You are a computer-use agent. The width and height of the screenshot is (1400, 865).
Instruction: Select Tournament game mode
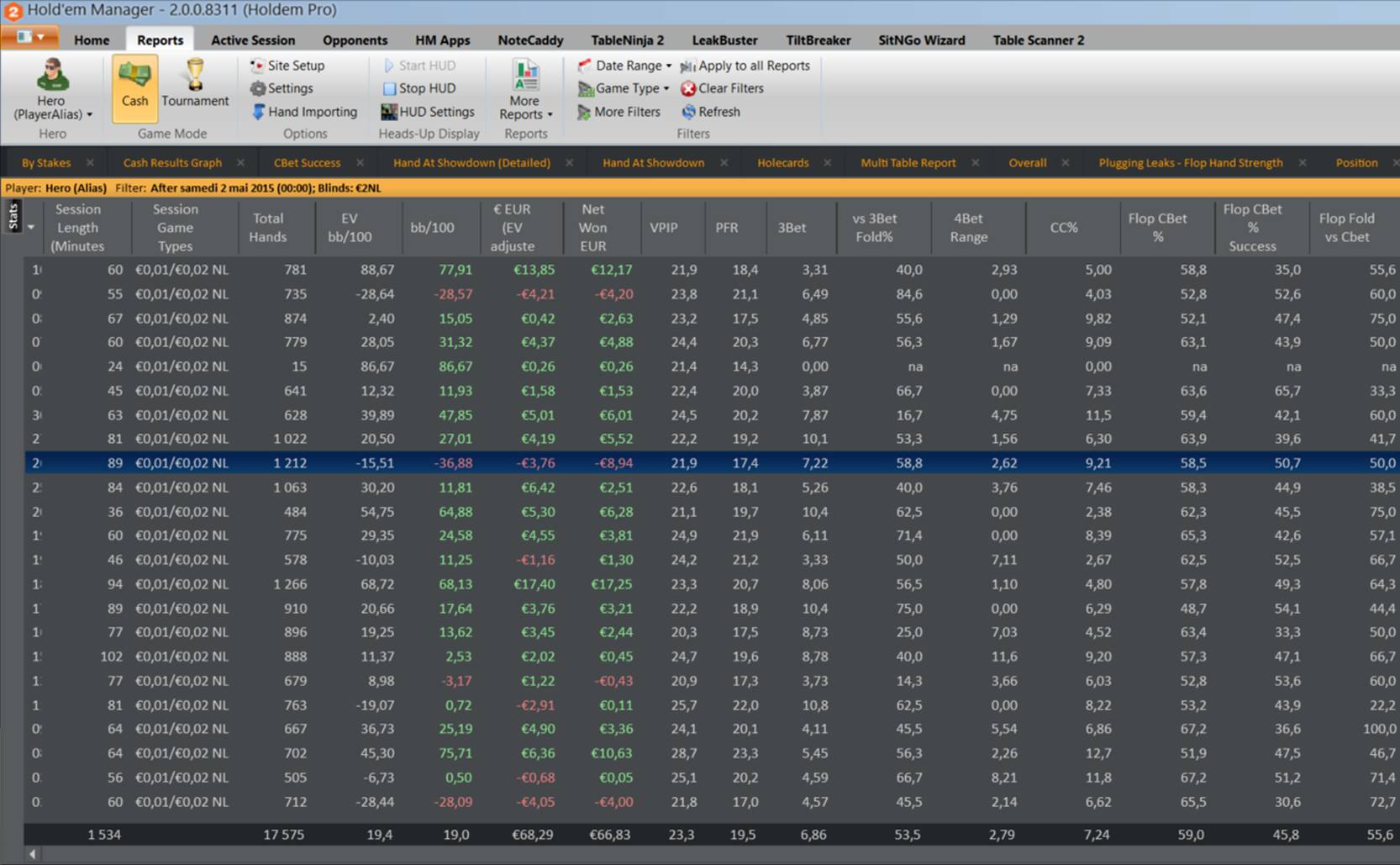(195, 84)
